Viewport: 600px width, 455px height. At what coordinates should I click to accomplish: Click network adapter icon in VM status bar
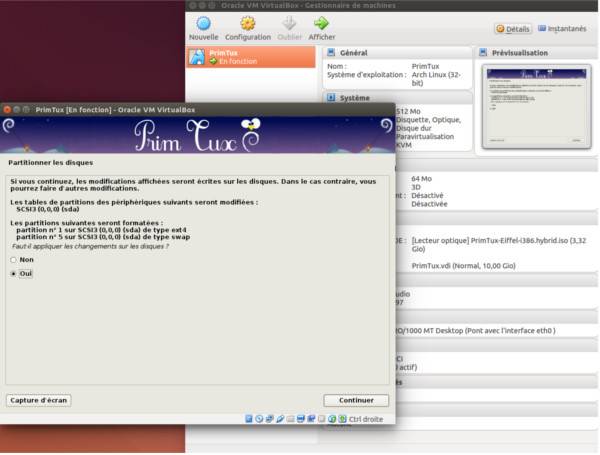point(269,419)
